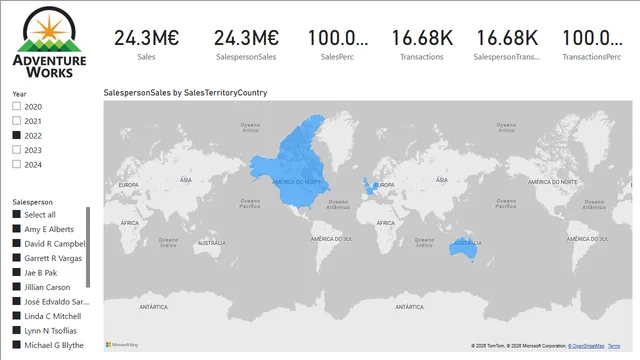Click the Year slicer header
The height and width of the screenshot is (360, 640).
(x=19, y=94)
